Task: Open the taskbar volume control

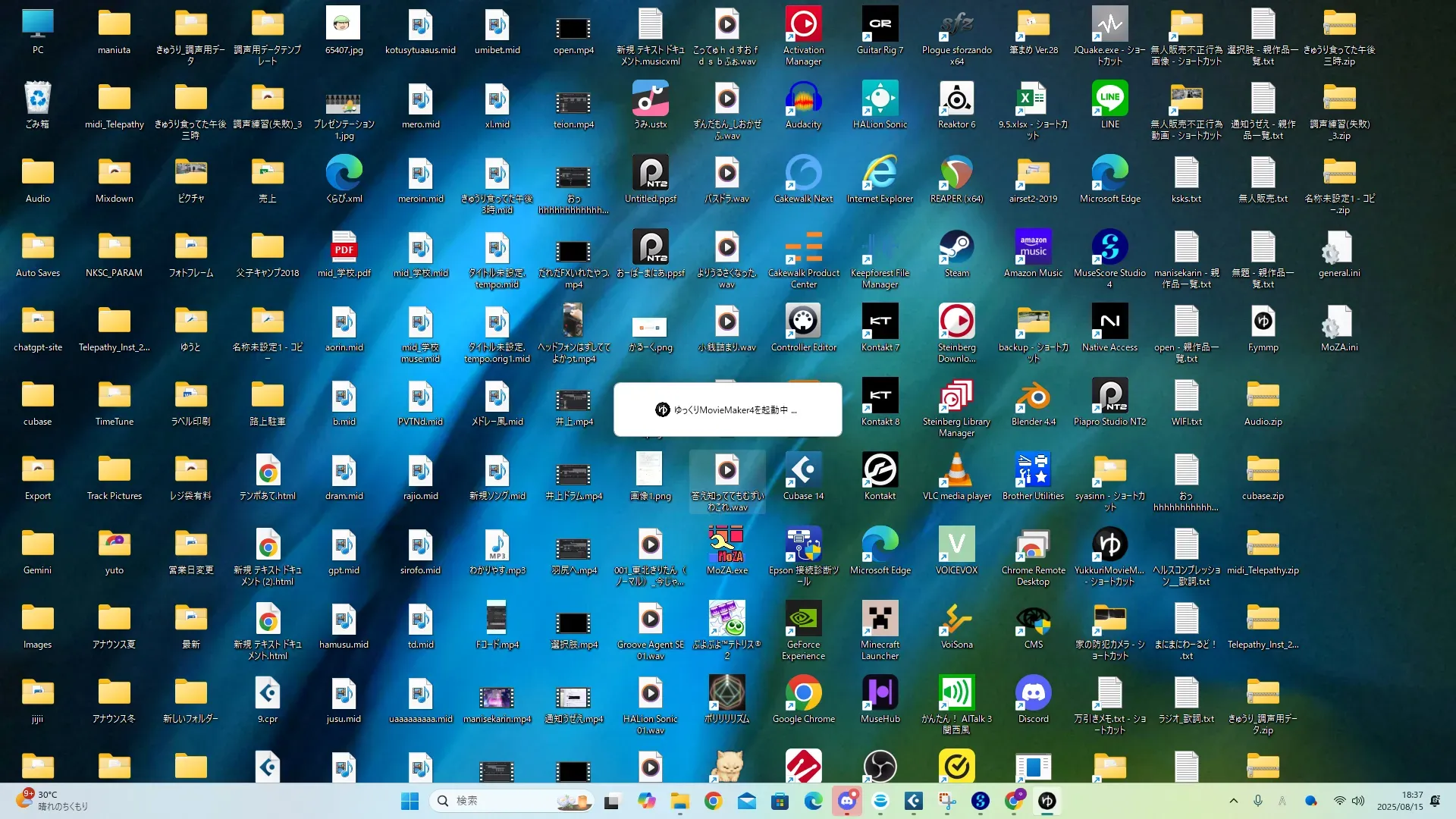Action: point(1357,801)
